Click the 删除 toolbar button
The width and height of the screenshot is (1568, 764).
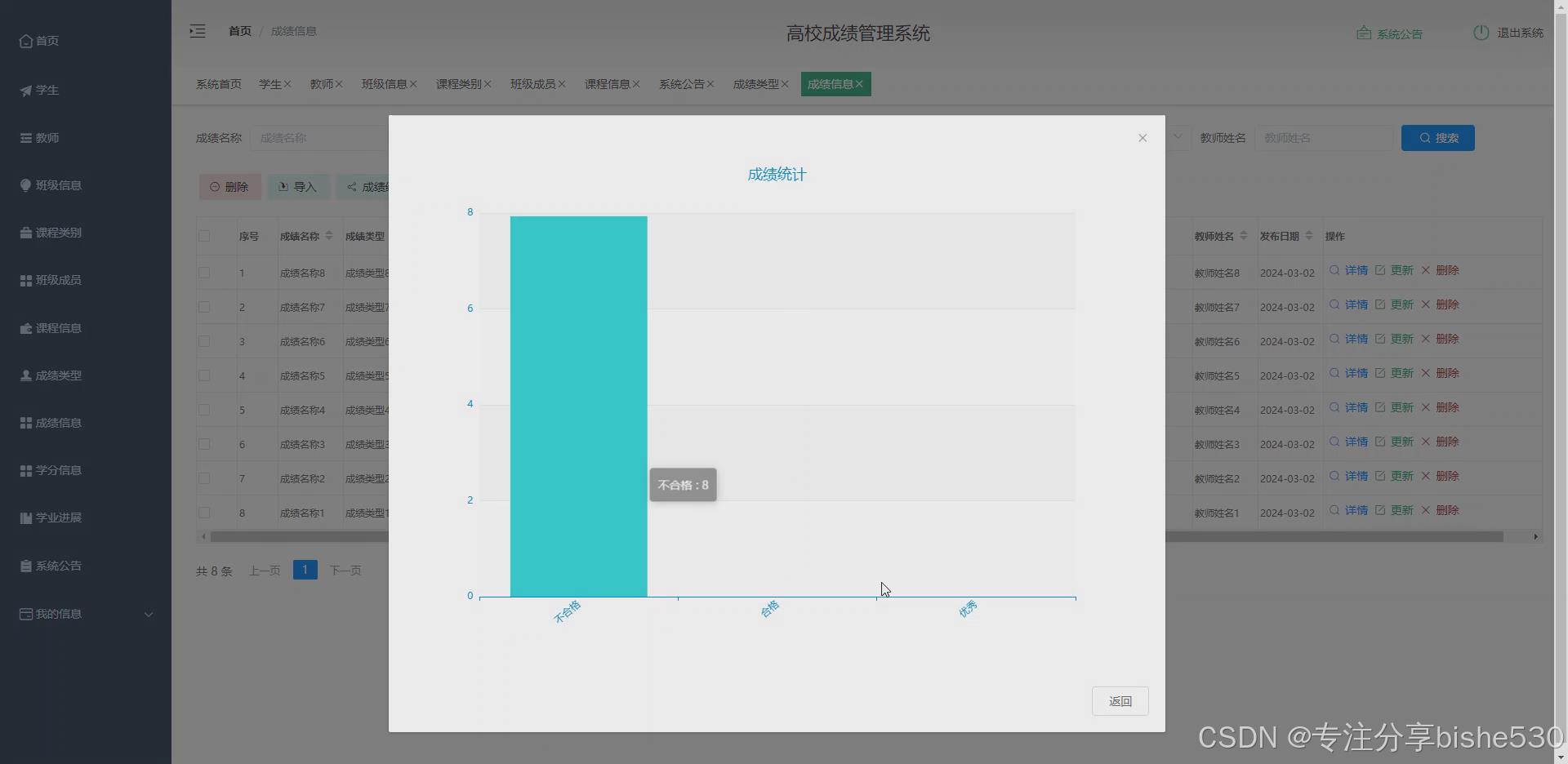229,187
